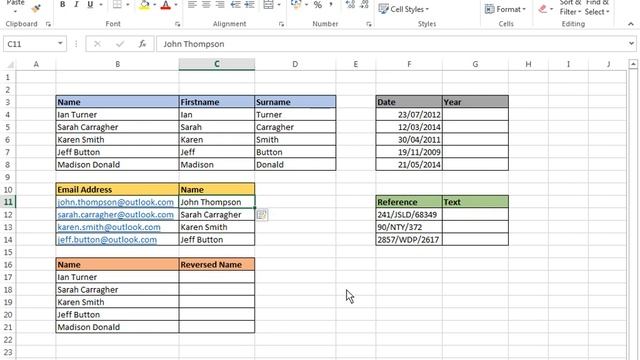
Task: Open Sort & Filter menu
Action: [x=570, y=8]
